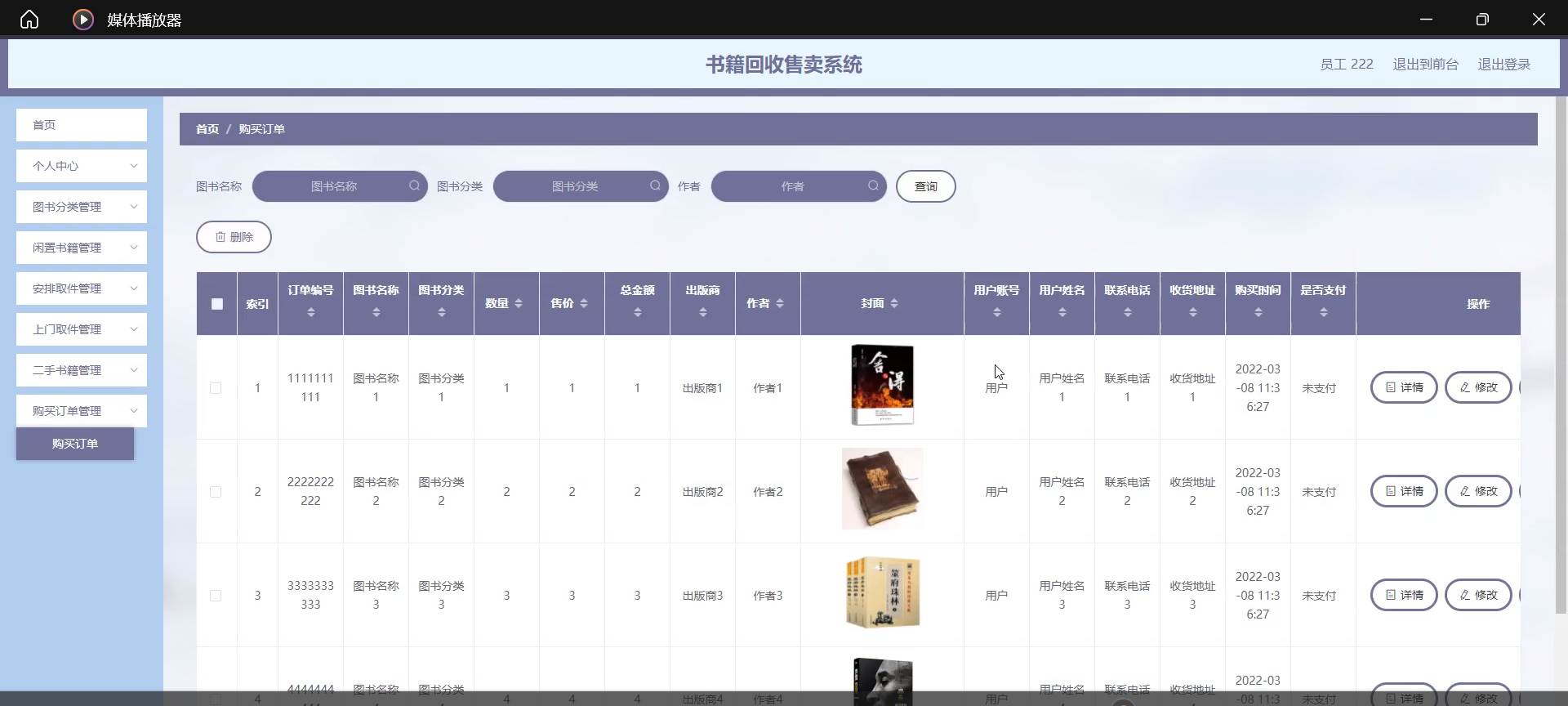
Task: Click the 退出到前台 link
Action: pos(1425,64)
